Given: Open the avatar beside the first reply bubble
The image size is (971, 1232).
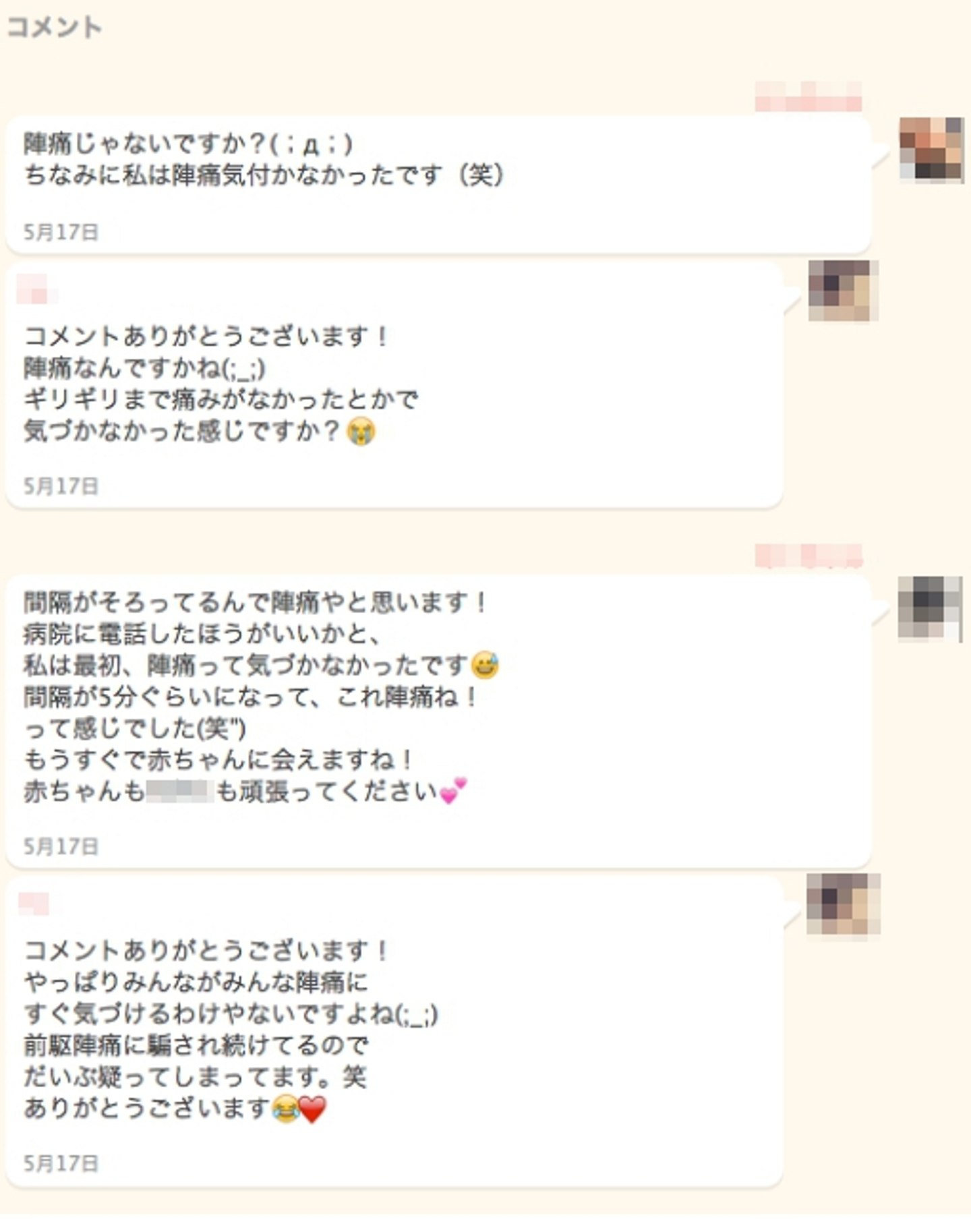Looking at the screenshot, I should [x=843, y=291].
